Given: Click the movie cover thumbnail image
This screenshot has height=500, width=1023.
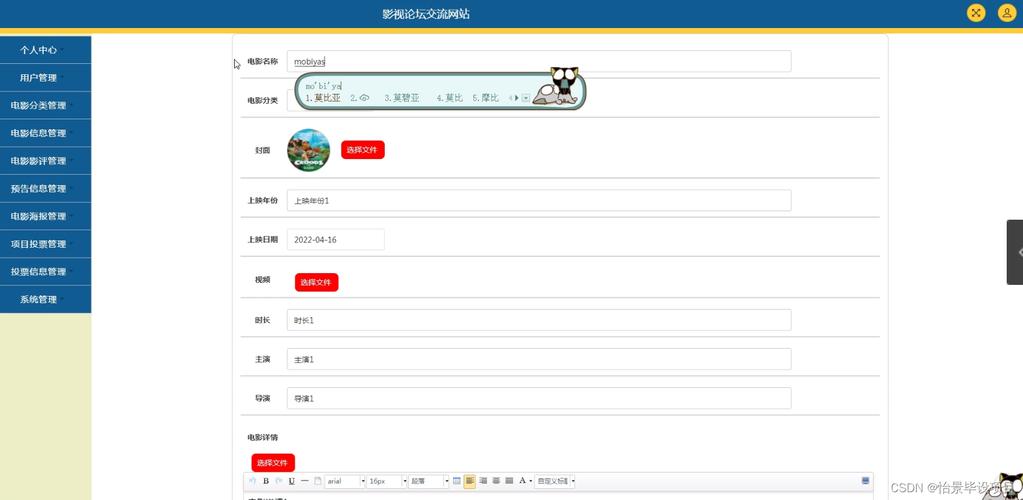Looking at the screenshot, I should pyautogui.click(x=308, y=150).
